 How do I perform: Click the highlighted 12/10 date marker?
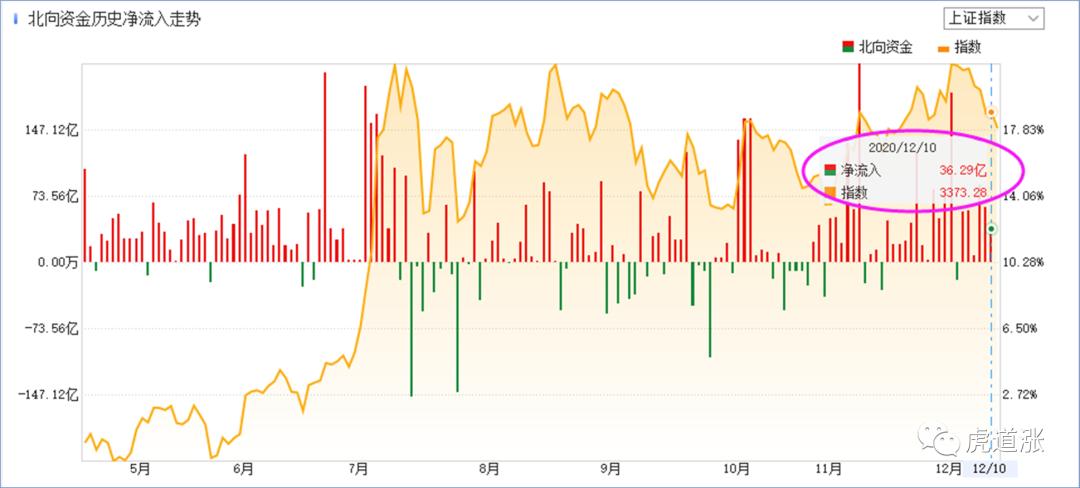991,469
